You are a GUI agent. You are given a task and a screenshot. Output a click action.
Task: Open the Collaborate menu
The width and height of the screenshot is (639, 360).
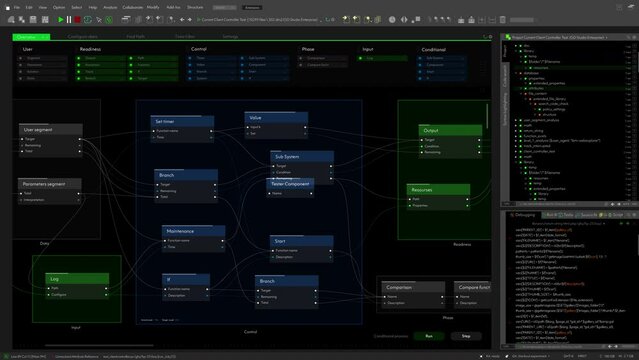pos(132,7)
